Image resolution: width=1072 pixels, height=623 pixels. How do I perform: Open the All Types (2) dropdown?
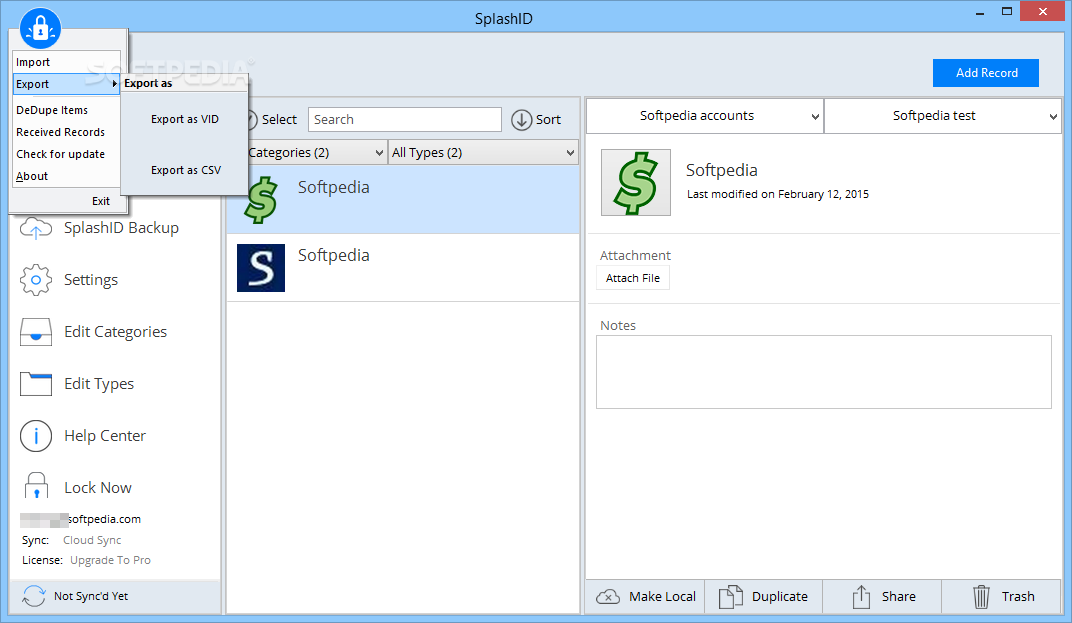[x=483, y=153]
